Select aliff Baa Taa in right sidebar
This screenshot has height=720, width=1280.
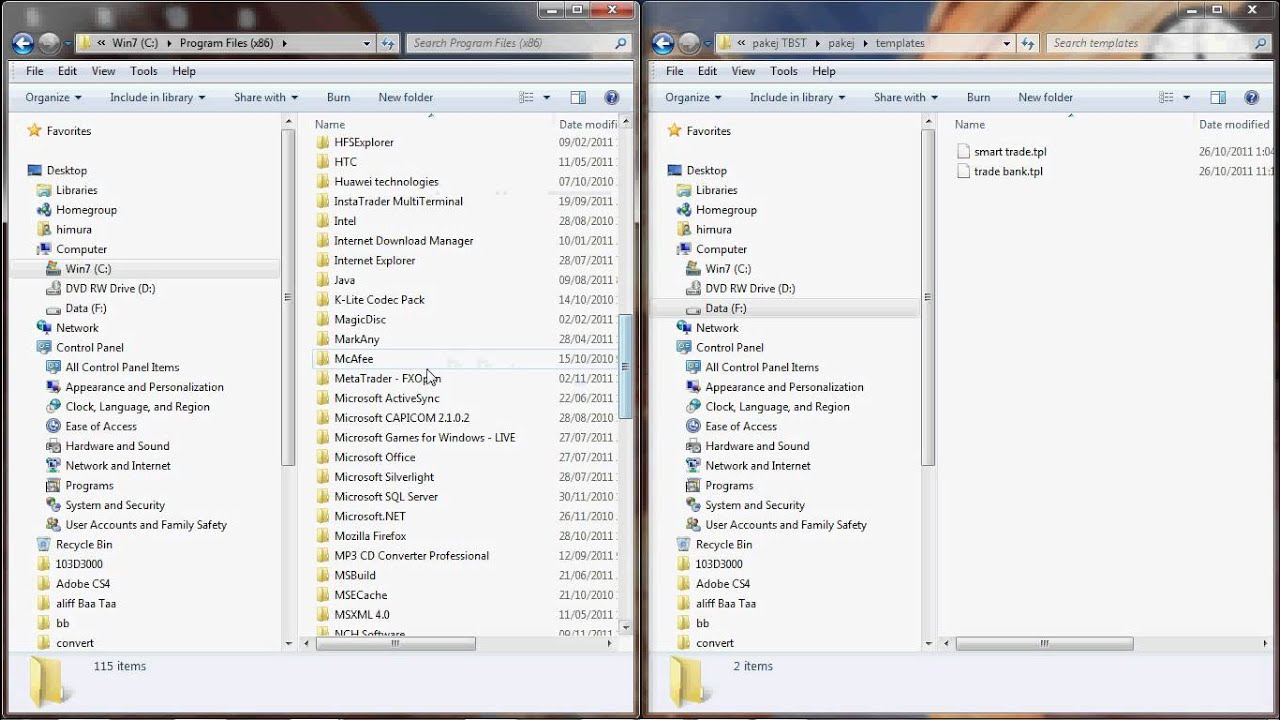click(x=726, y=603)
